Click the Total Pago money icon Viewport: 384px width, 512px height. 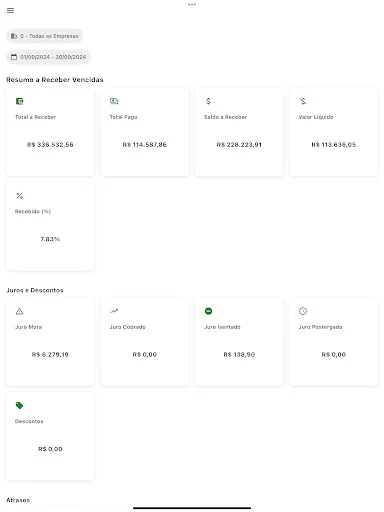tap(114, 101)
